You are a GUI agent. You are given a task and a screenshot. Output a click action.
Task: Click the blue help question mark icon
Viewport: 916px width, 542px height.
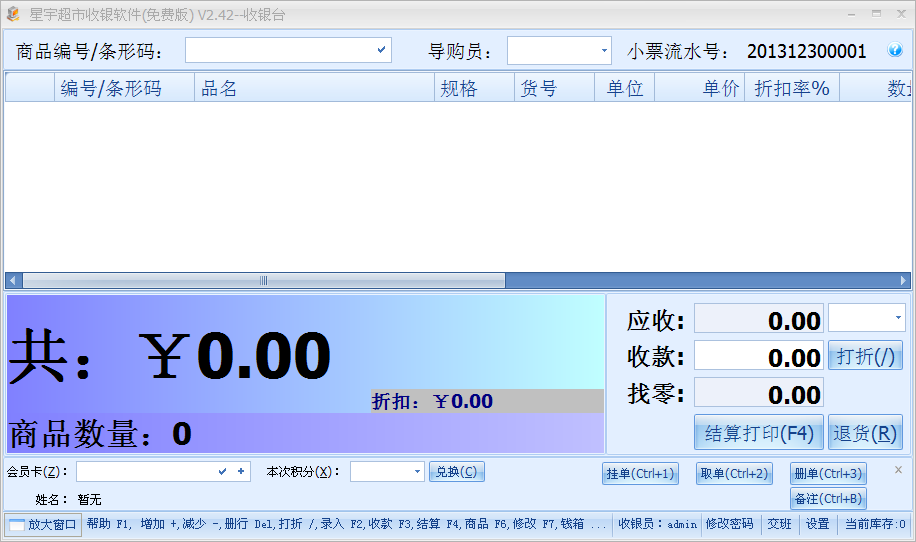tap(894, 50)
